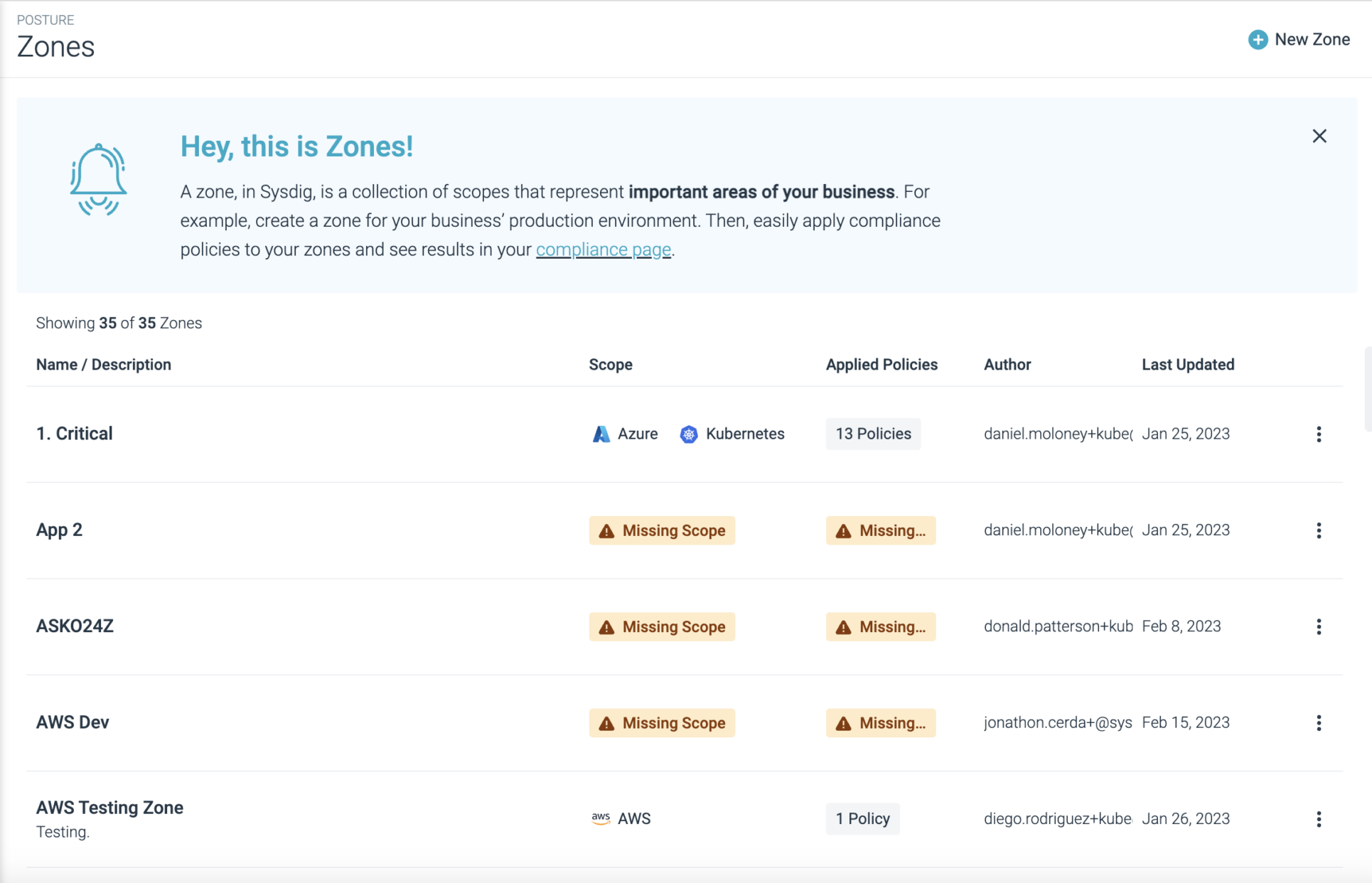
Task: Click the vertical scrollbar on right edge
Action: 1367,390
